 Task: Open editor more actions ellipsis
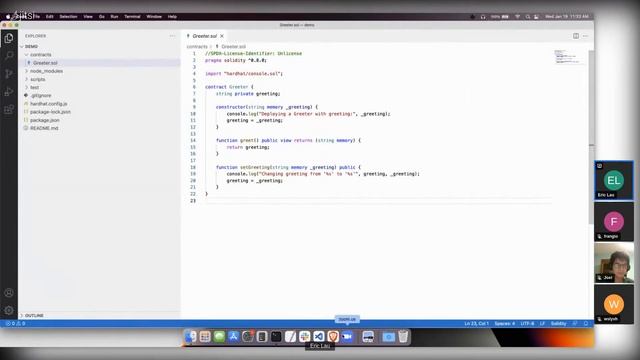point(585,36)
